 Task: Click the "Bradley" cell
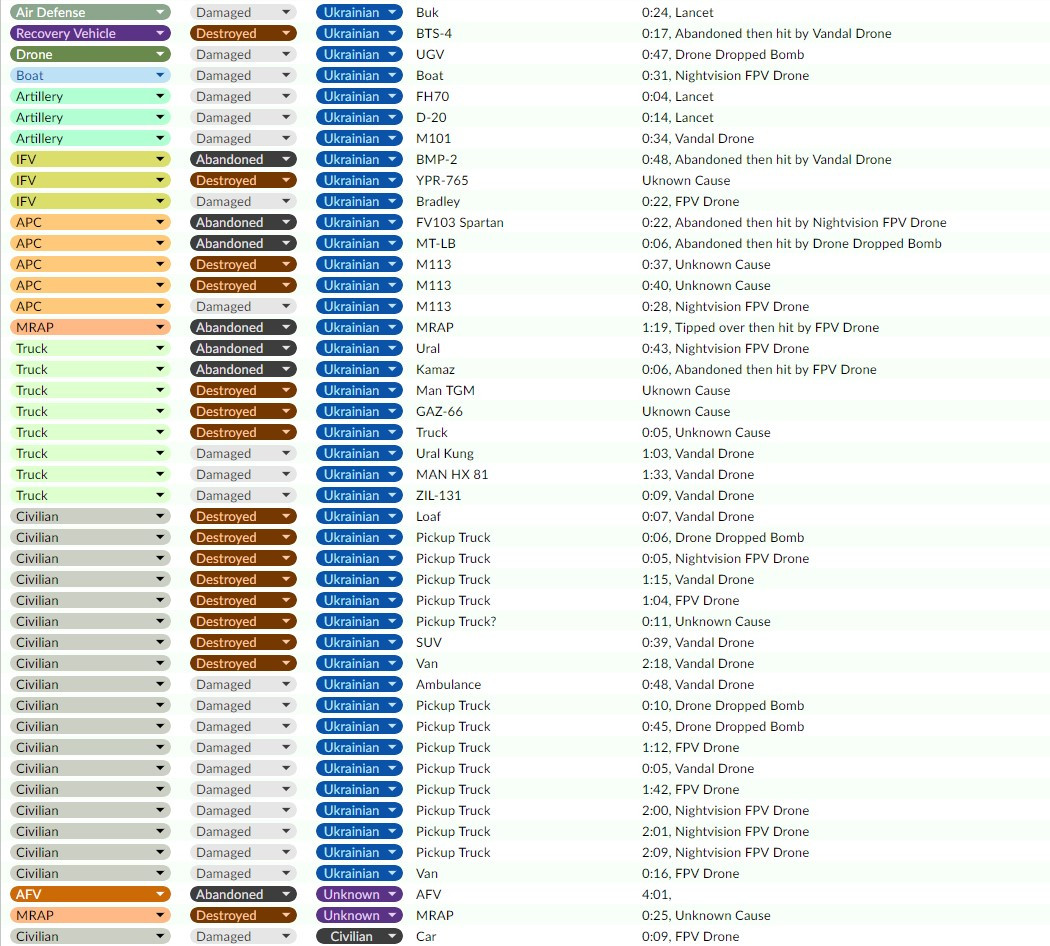438,202
